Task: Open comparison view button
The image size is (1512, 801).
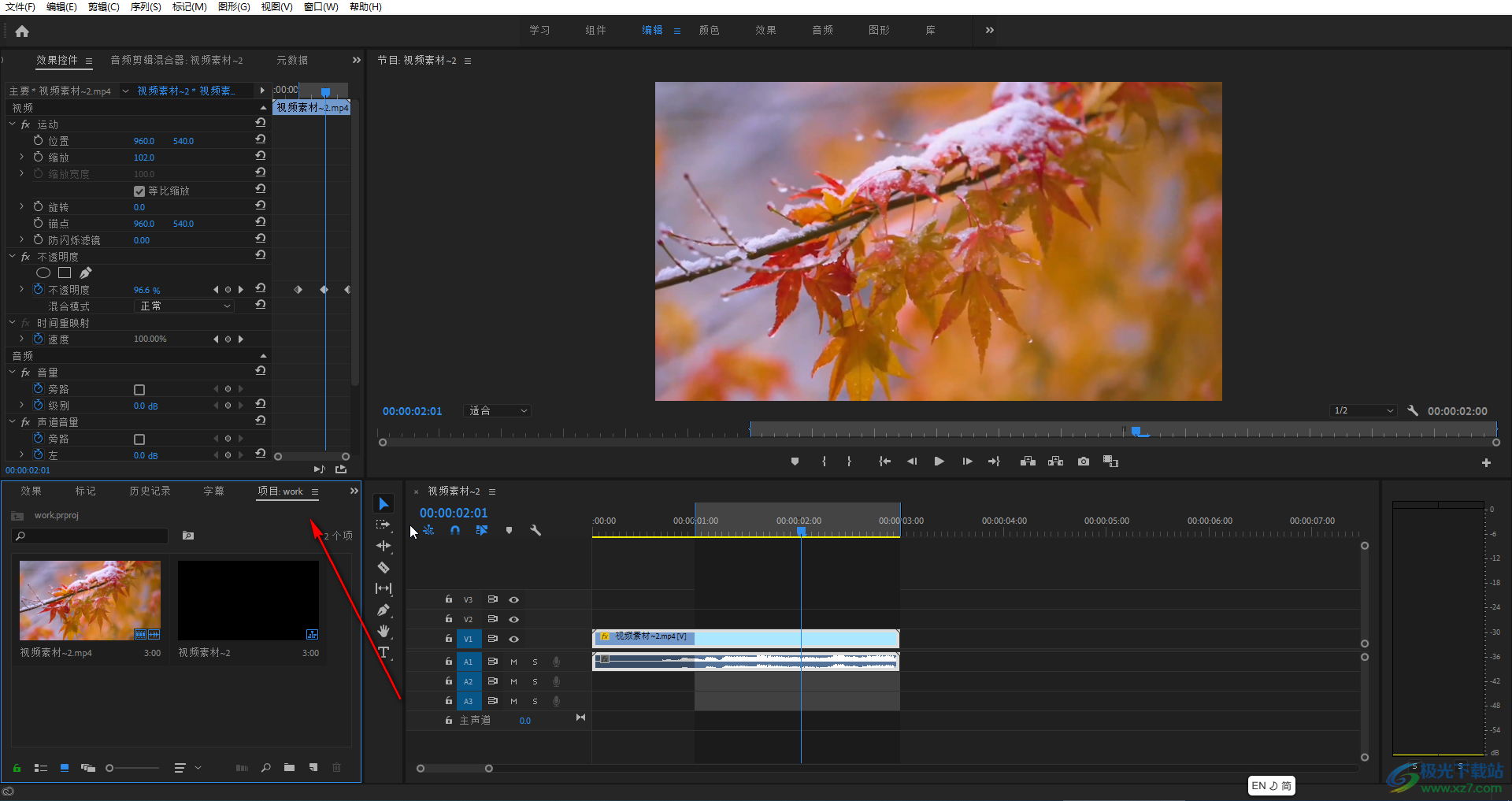Action: (x=1111, y=462)
